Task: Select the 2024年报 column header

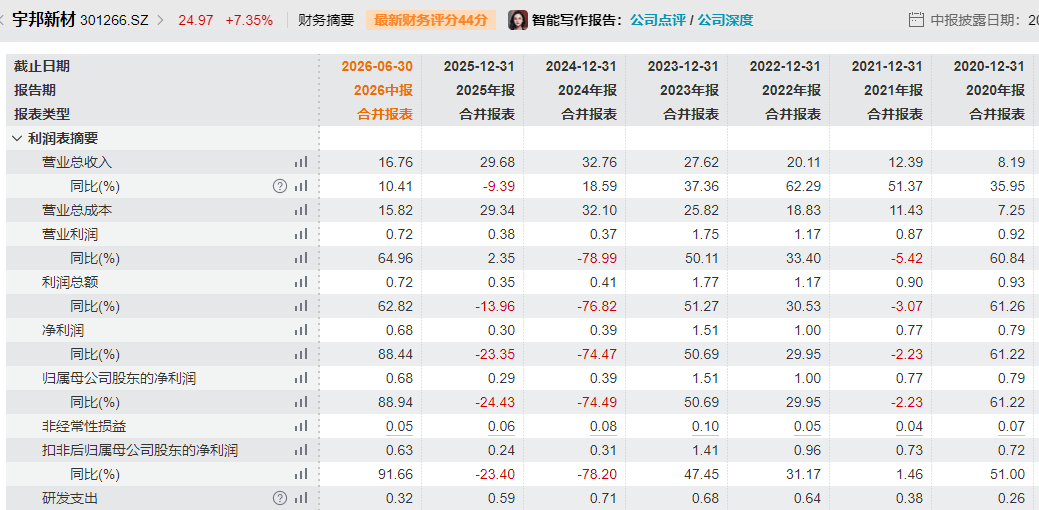Action: click(x=589, y=90)
